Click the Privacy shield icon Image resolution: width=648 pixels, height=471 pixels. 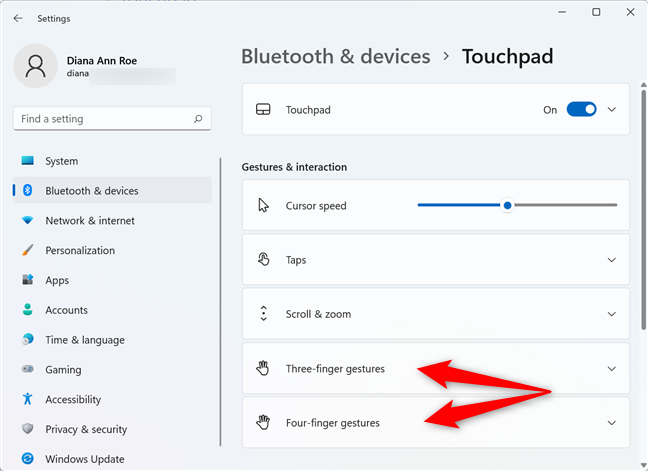[28, 428]
